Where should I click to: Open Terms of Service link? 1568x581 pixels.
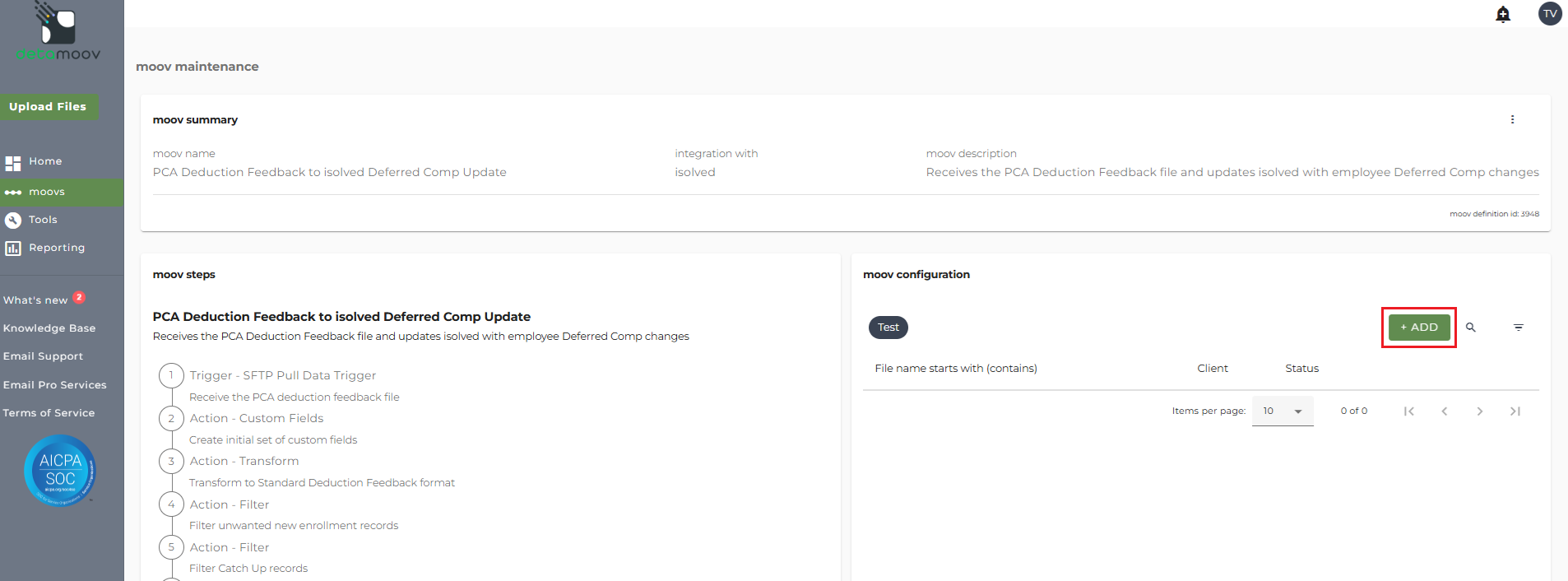49,413
